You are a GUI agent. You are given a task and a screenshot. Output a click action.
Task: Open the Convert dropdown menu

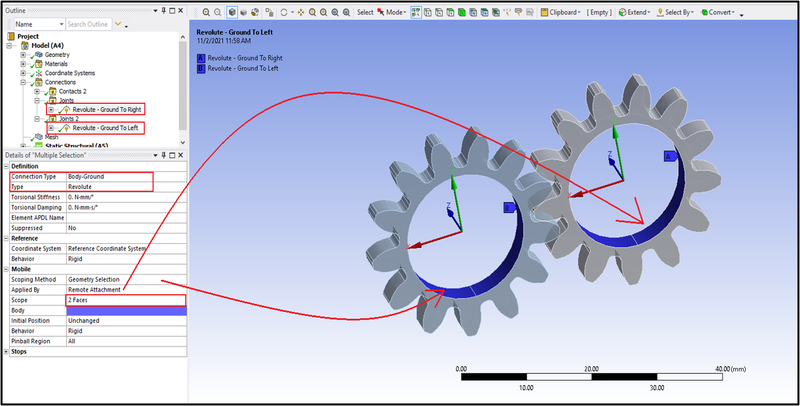click(733, 12)
